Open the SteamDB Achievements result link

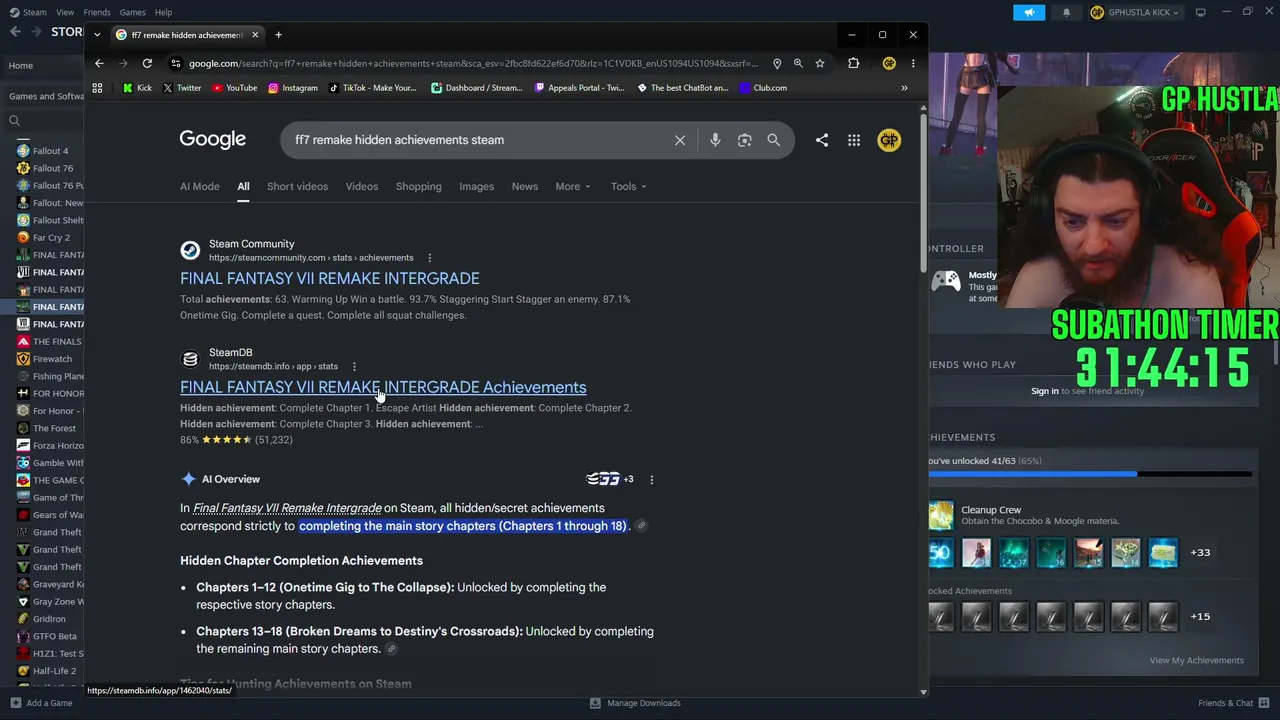(x=383, y=387)
